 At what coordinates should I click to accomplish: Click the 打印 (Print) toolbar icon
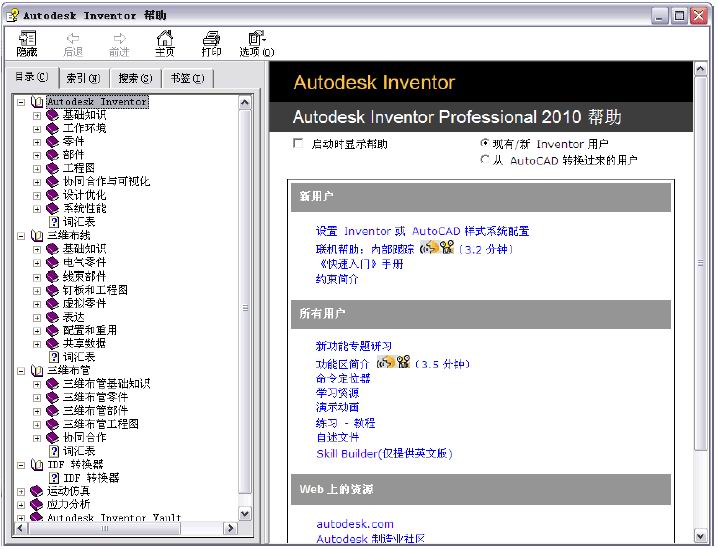pos(211,38)
